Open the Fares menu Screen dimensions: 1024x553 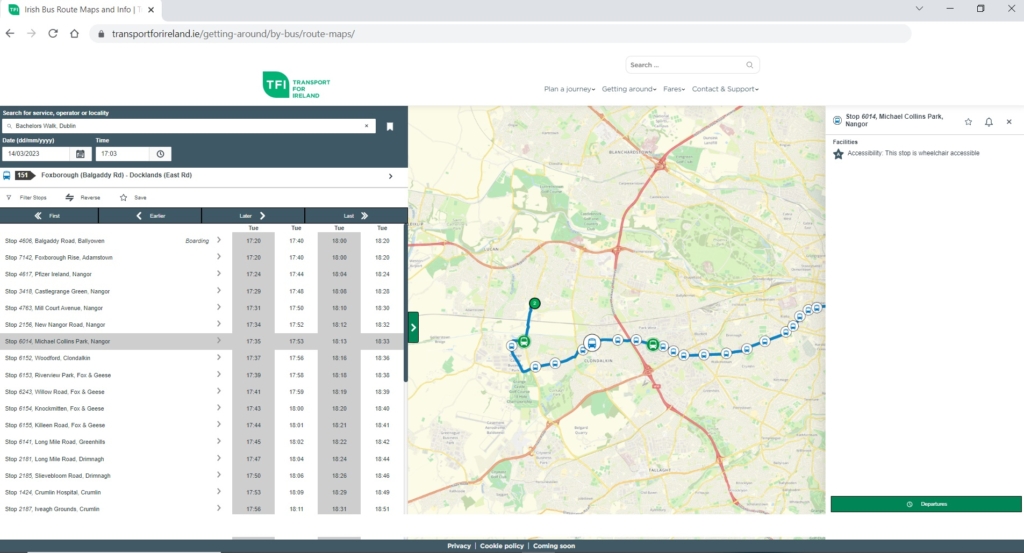675,89
